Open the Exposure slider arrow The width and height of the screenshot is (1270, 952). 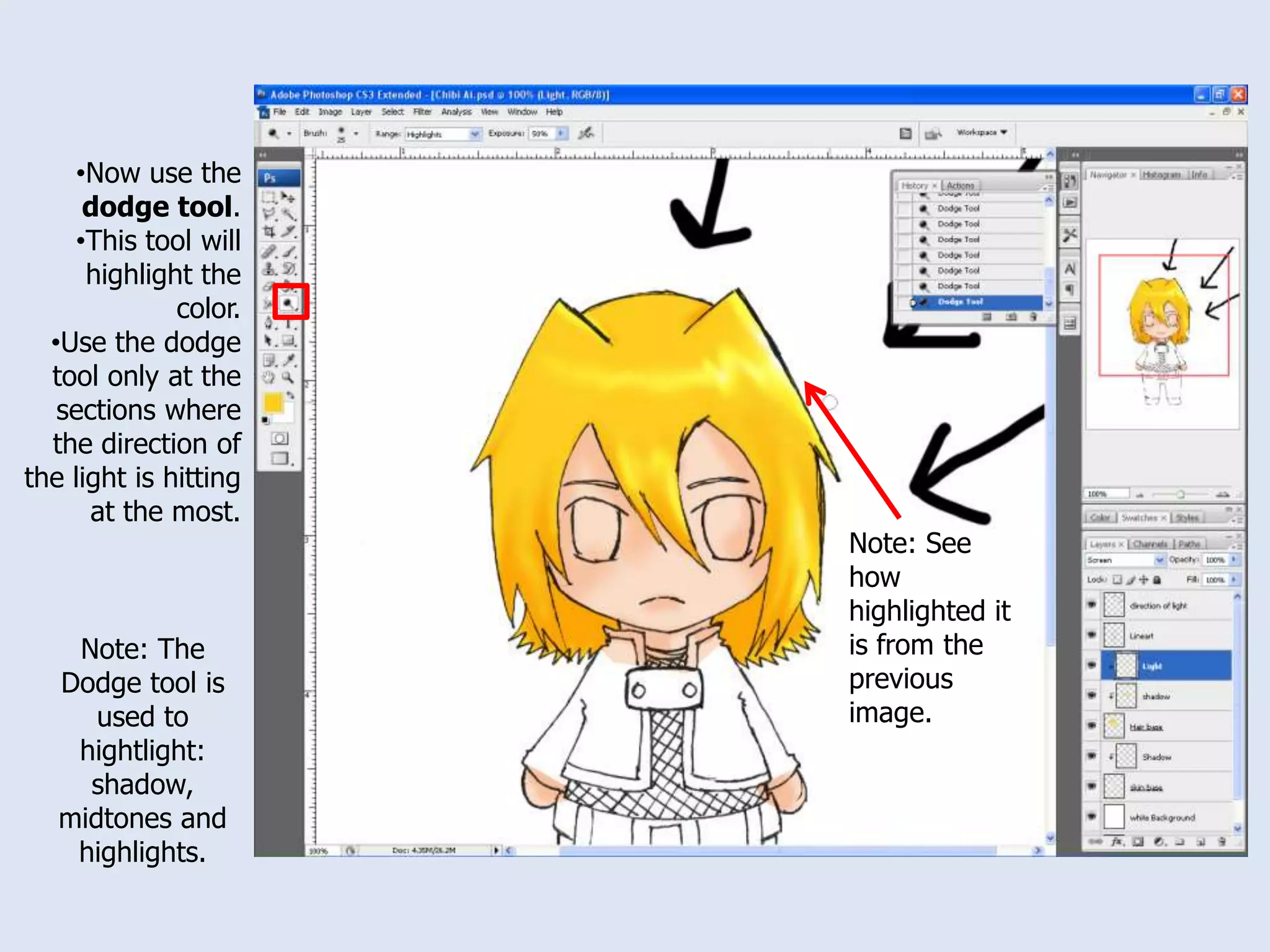click(561, 134)
